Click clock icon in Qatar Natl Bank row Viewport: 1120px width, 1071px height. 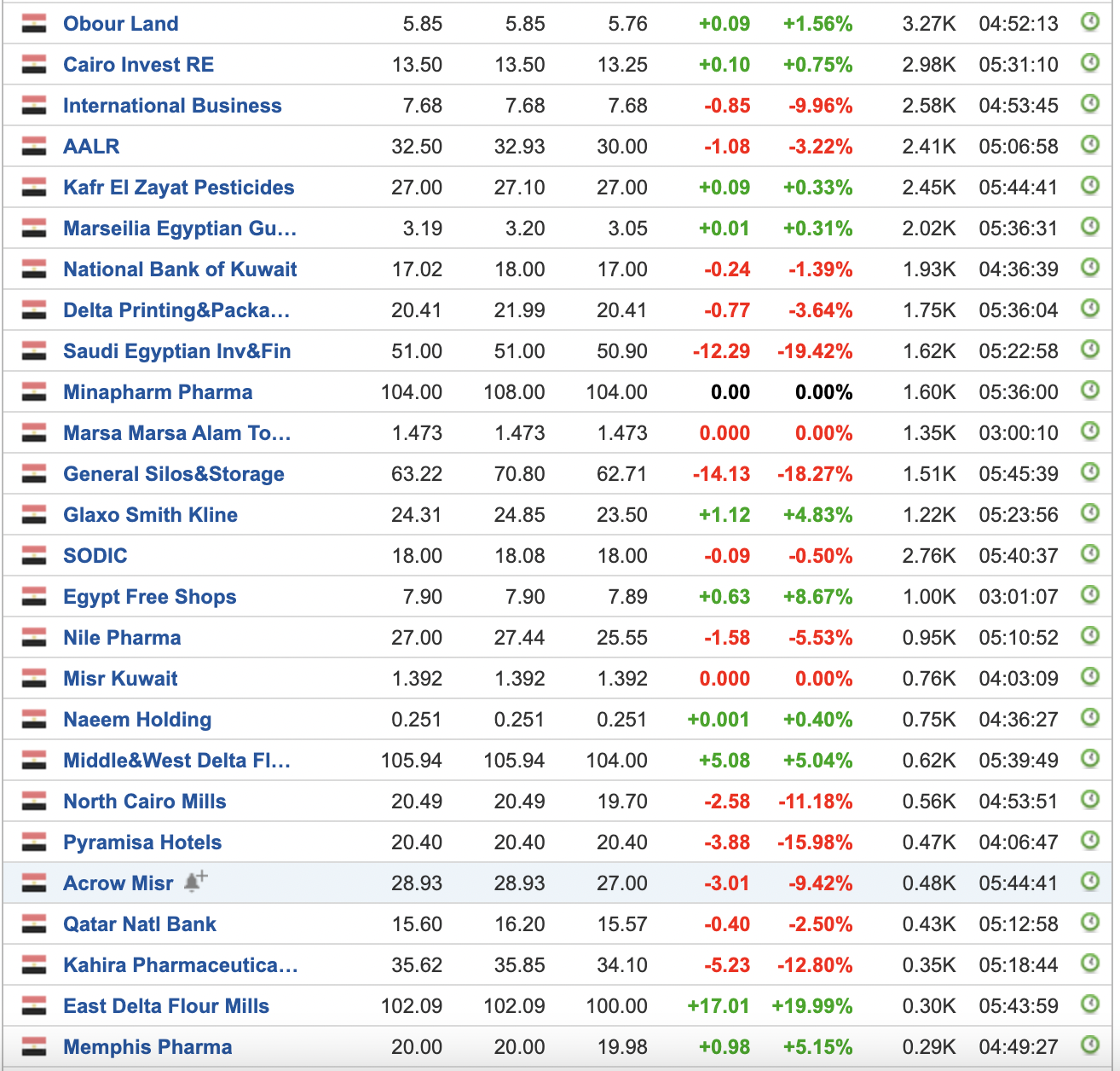[x=1090, y=922]
